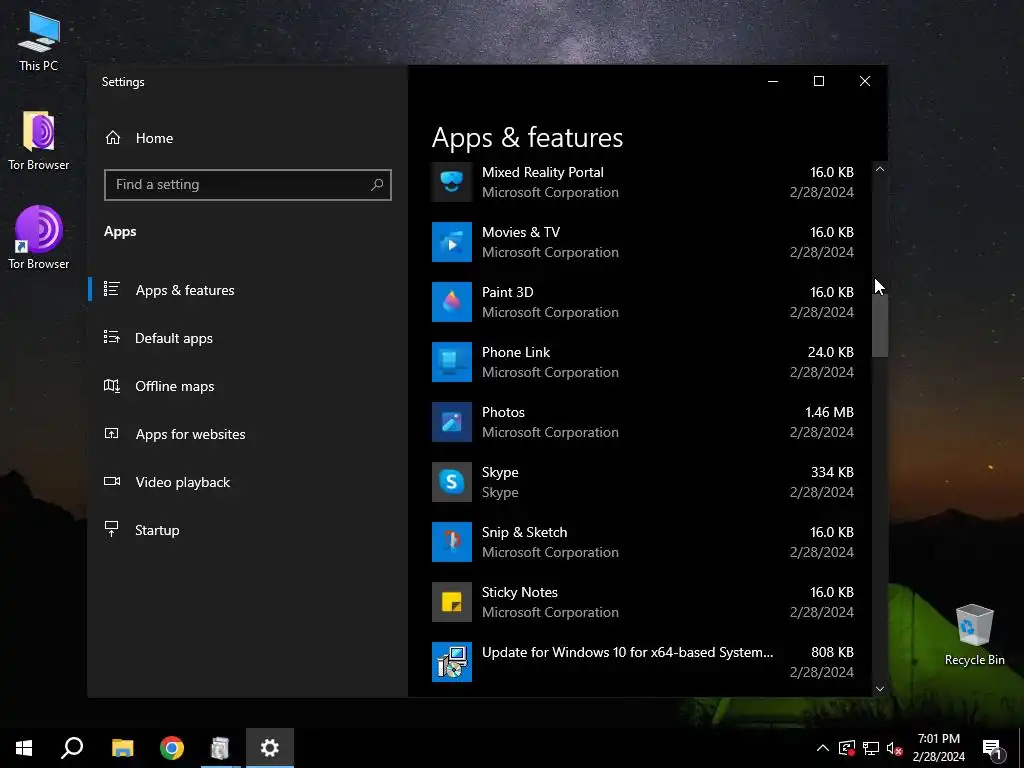Click the Phone Link app icon

pos(451,362)
